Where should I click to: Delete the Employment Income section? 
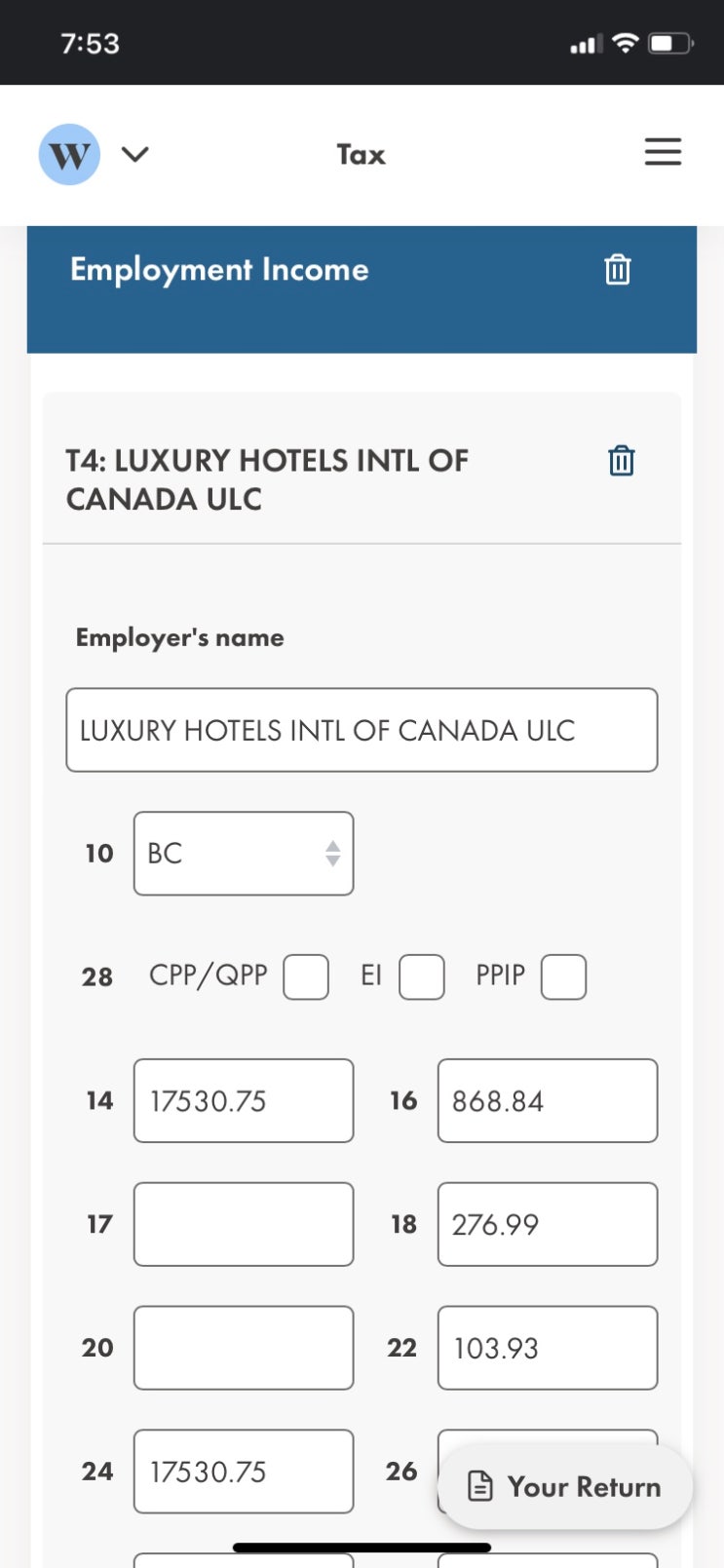[x=618, y=269]
